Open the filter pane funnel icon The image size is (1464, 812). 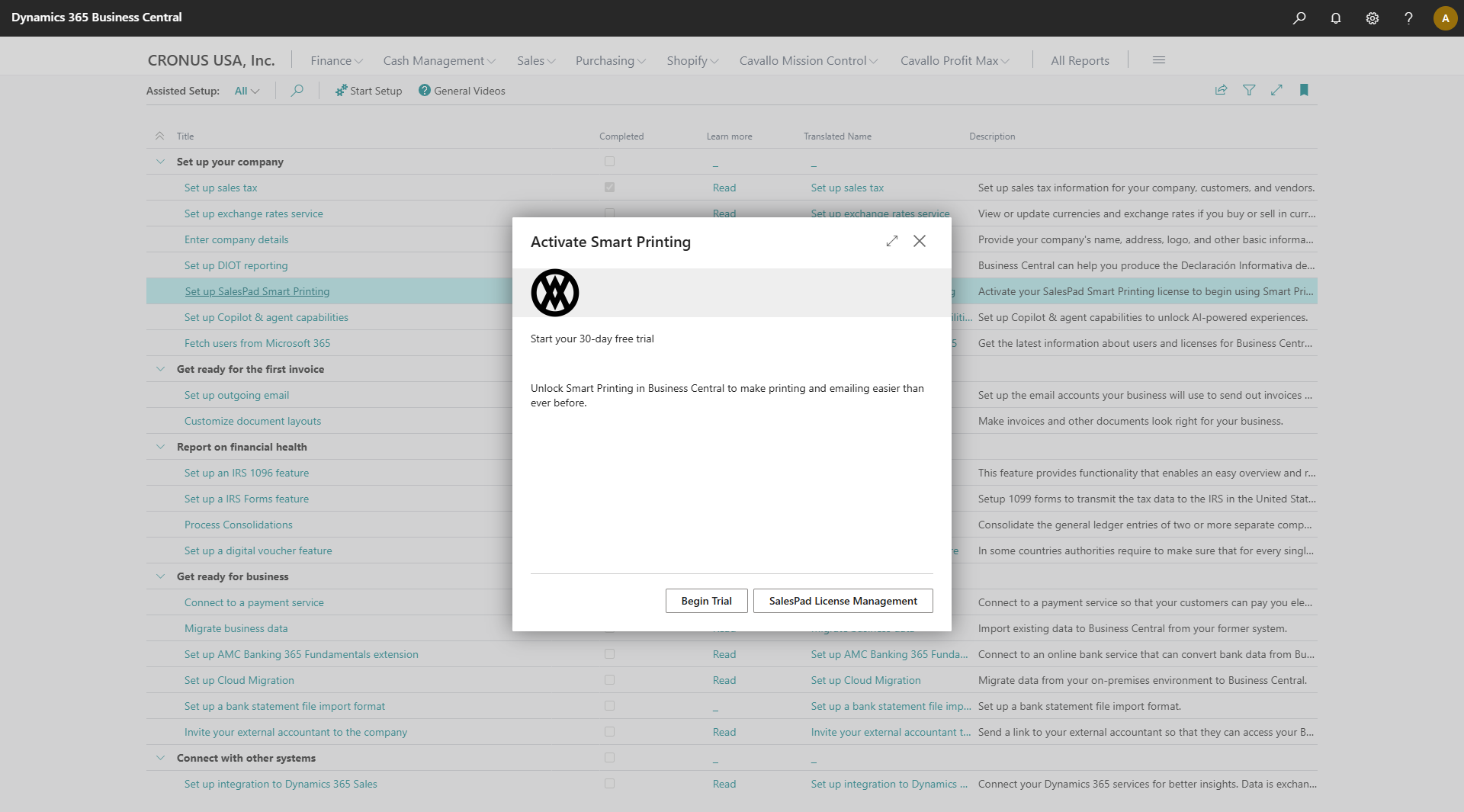(x=1249, y=90)
